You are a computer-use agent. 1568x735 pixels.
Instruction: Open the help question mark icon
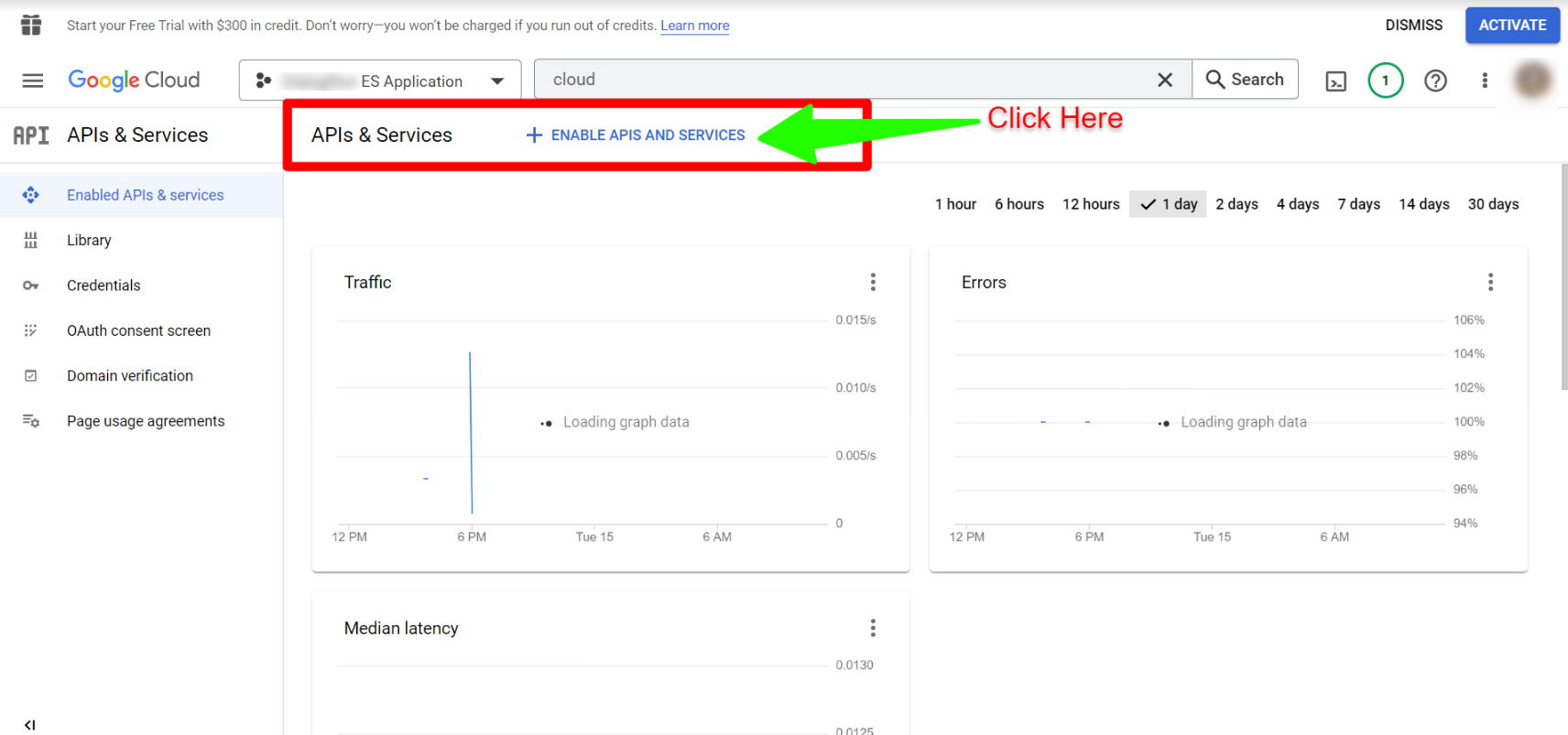[x=1435, y=81]
